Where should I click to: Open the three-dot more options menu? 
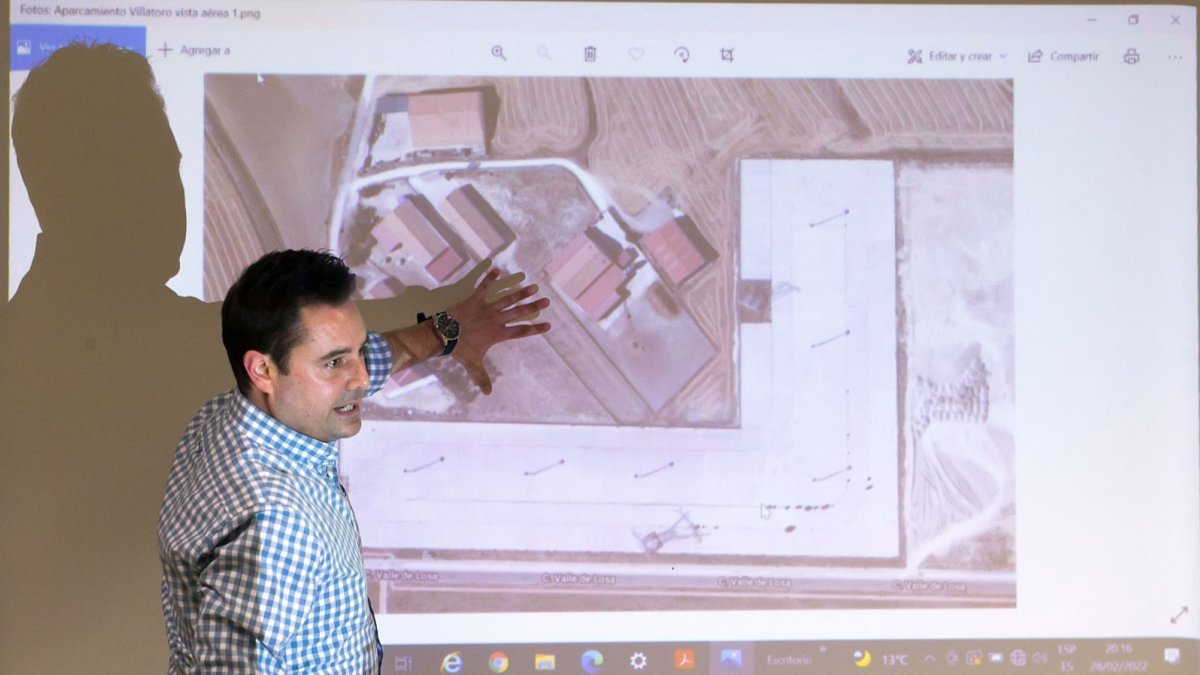click(1175, 57)
